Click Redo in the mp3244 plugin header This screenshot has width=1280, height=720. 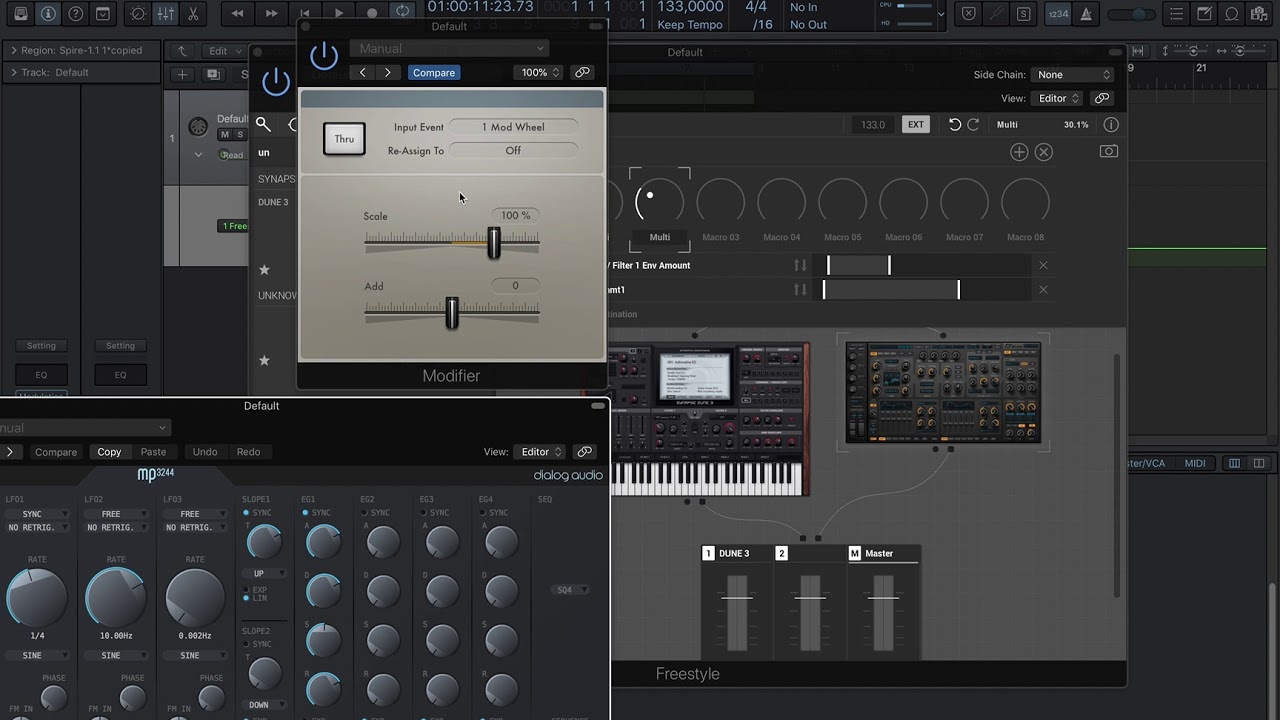point(248,452)
